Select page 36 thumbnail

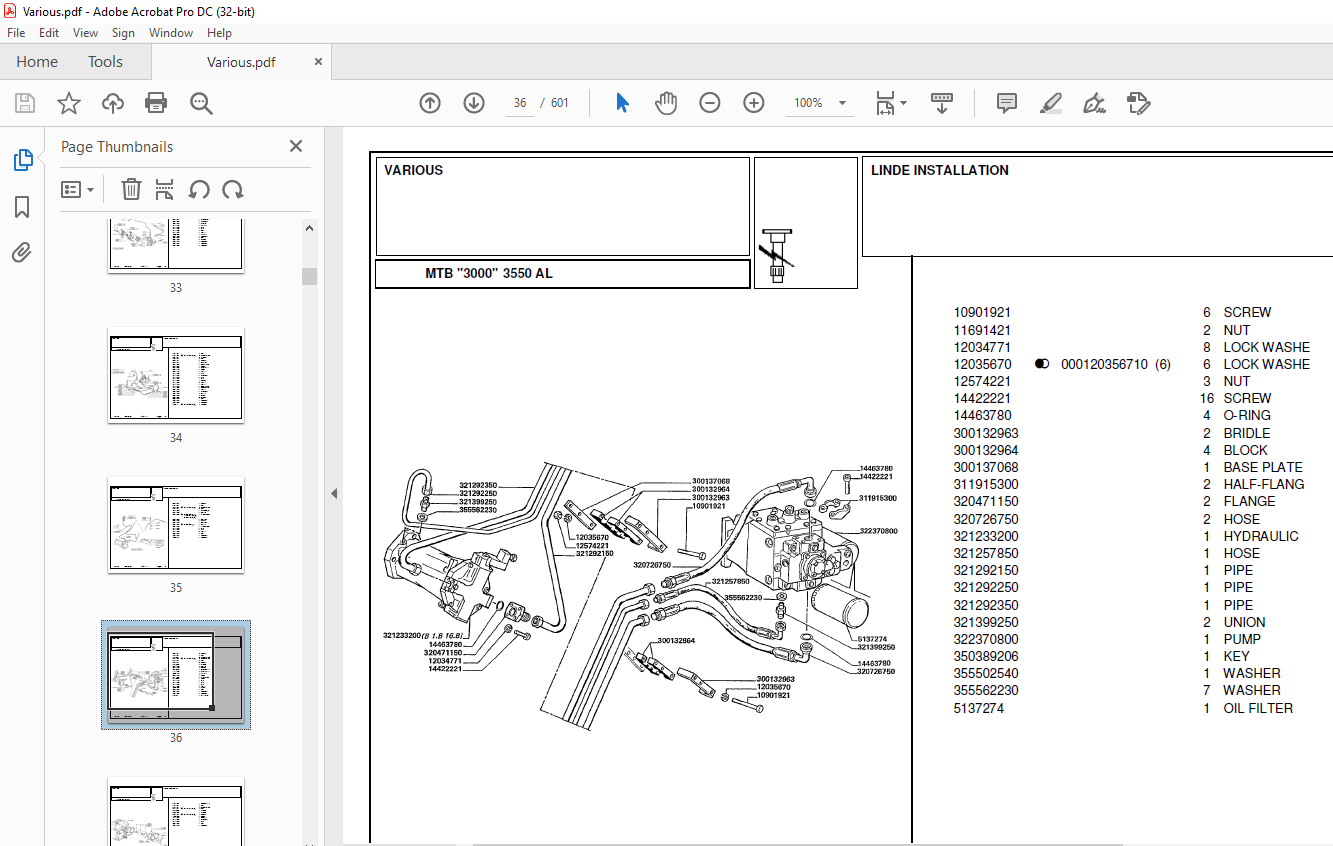tap(176, 675)
